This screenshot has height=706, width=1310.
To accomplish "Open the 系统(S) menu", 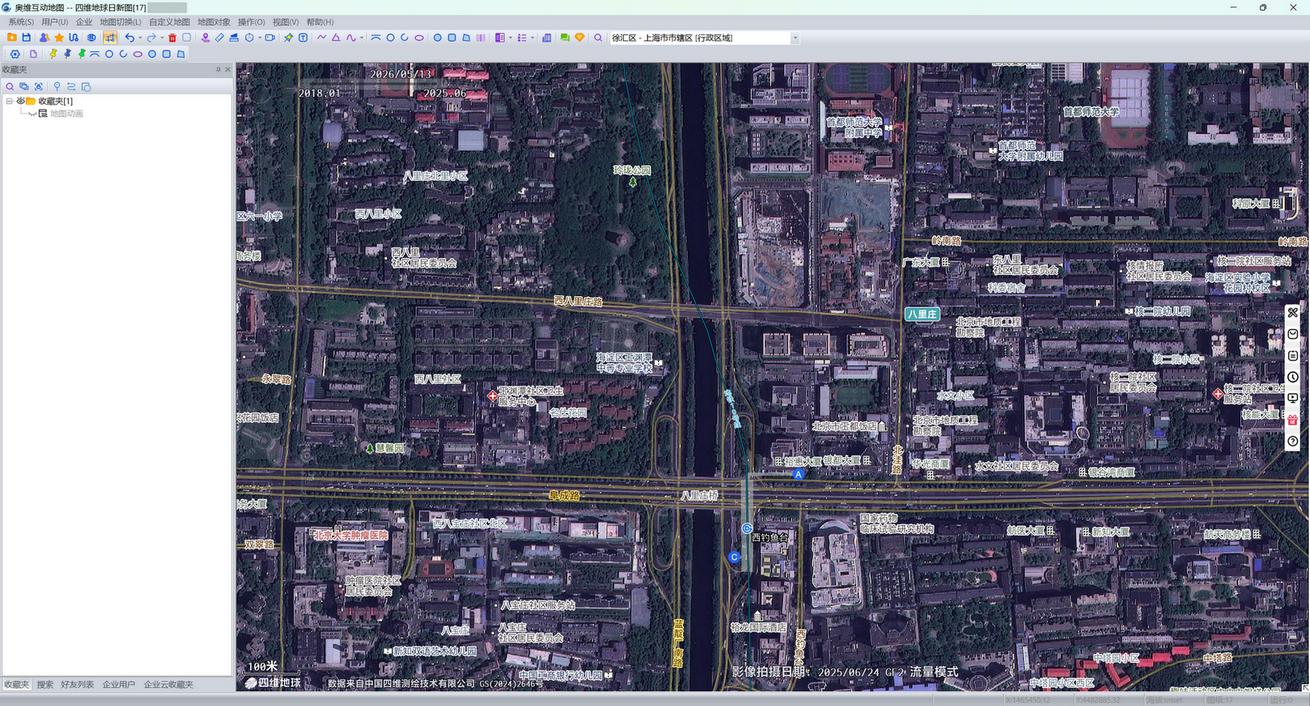I will 20,22.
